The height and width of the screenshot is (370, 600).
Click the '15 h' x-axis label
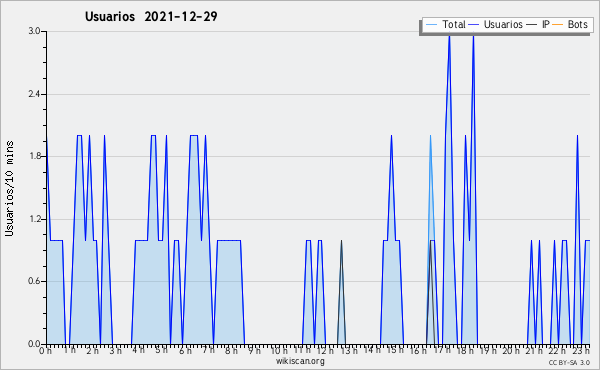click(395, 350)
